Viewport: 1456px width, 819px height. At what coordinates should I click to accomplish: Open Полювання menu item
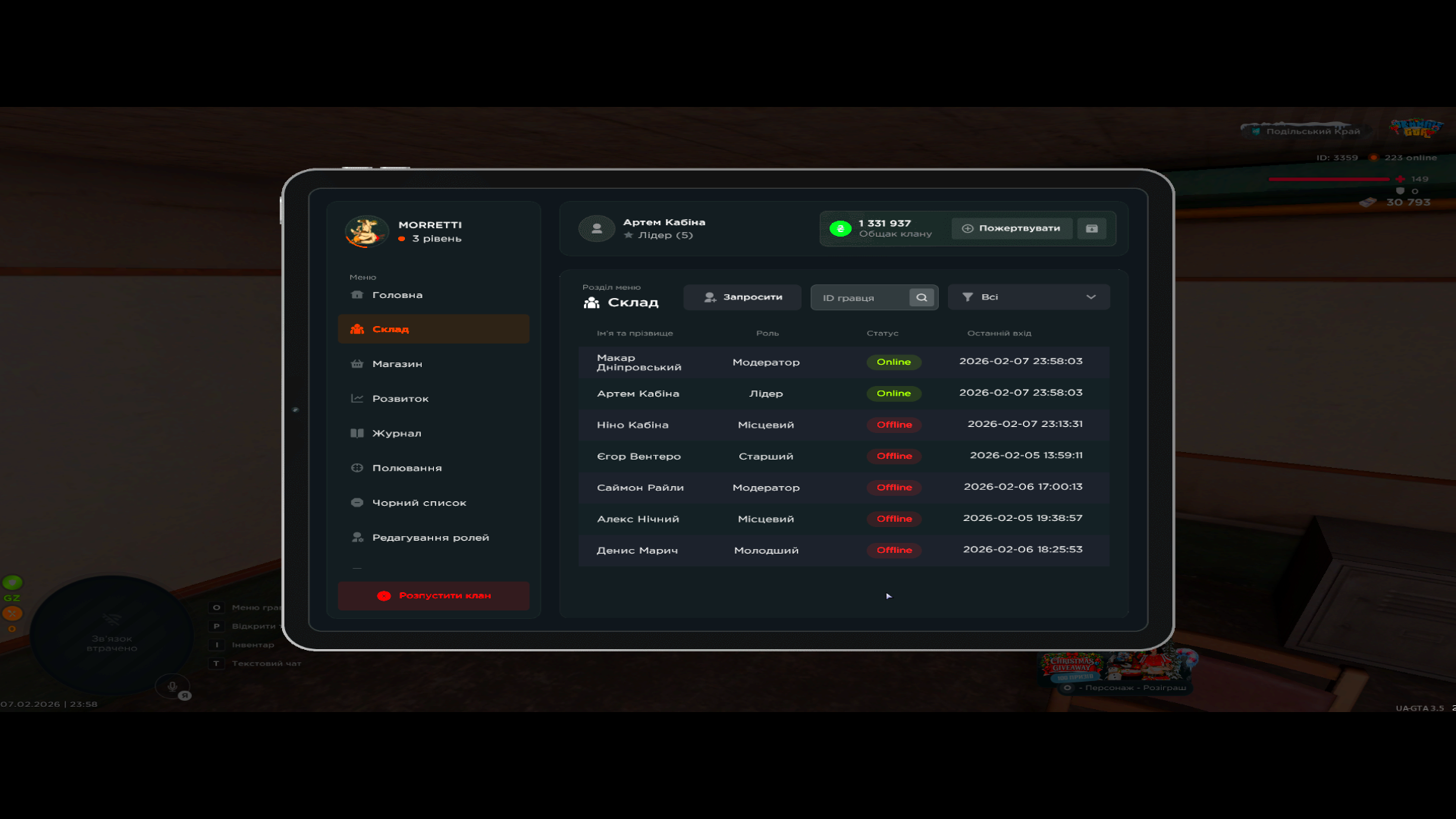pos(406,468)
